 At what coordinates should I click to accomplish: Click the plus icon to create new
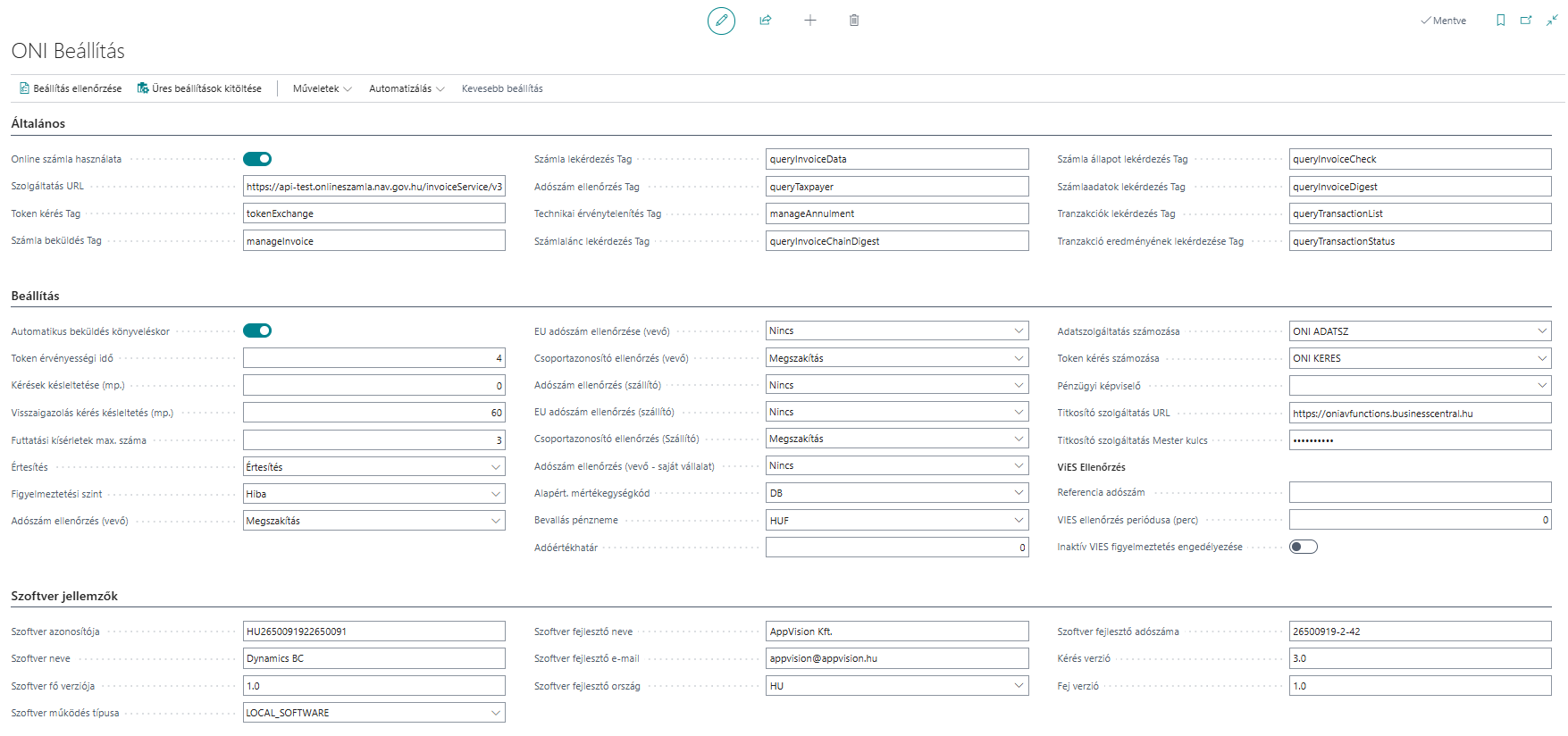[810, 20]
